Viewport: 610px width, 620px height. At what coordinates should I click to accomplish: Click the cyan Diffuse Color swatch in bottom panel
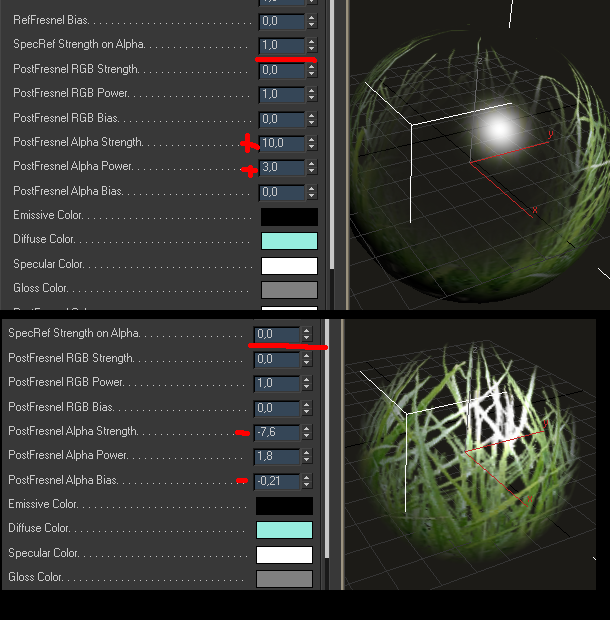point(284,530)
